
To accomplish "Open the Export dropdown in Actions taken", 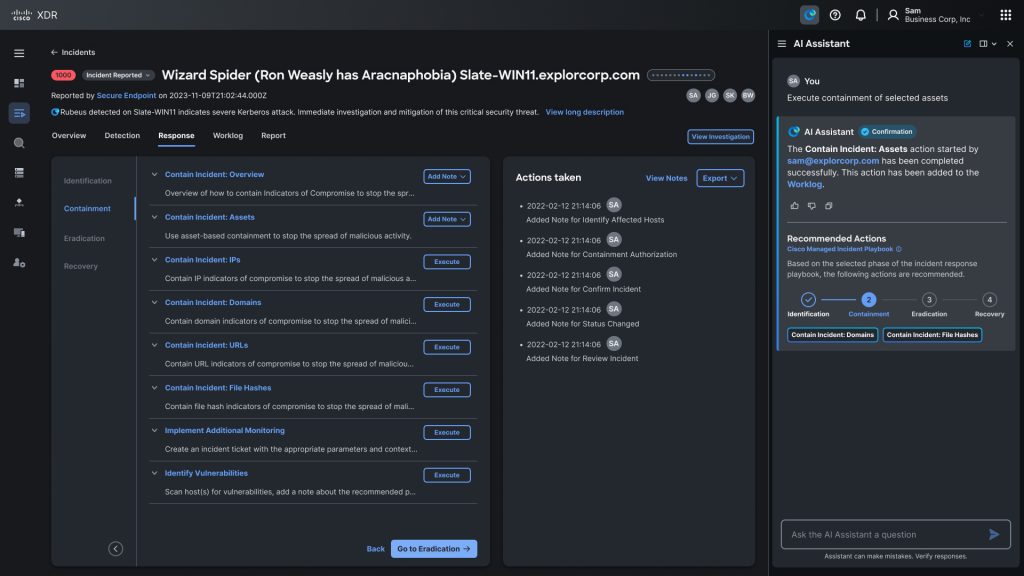I will coord(720,178).
